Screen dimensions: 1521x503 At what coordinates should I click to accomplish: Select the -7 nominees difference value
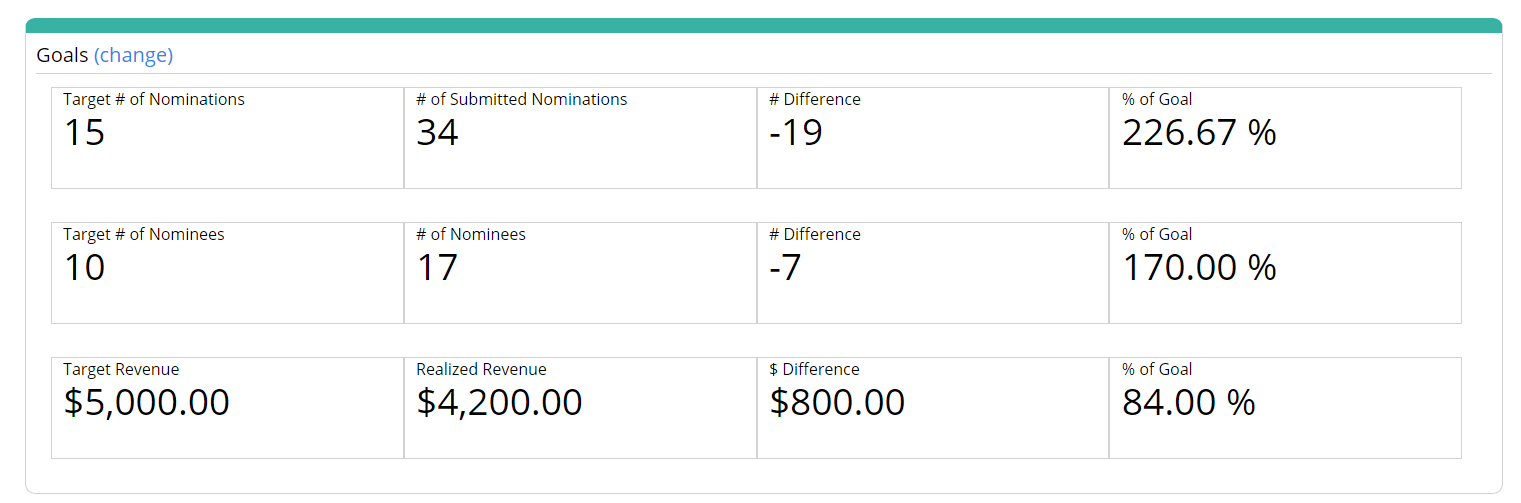[x=785, y=268]
